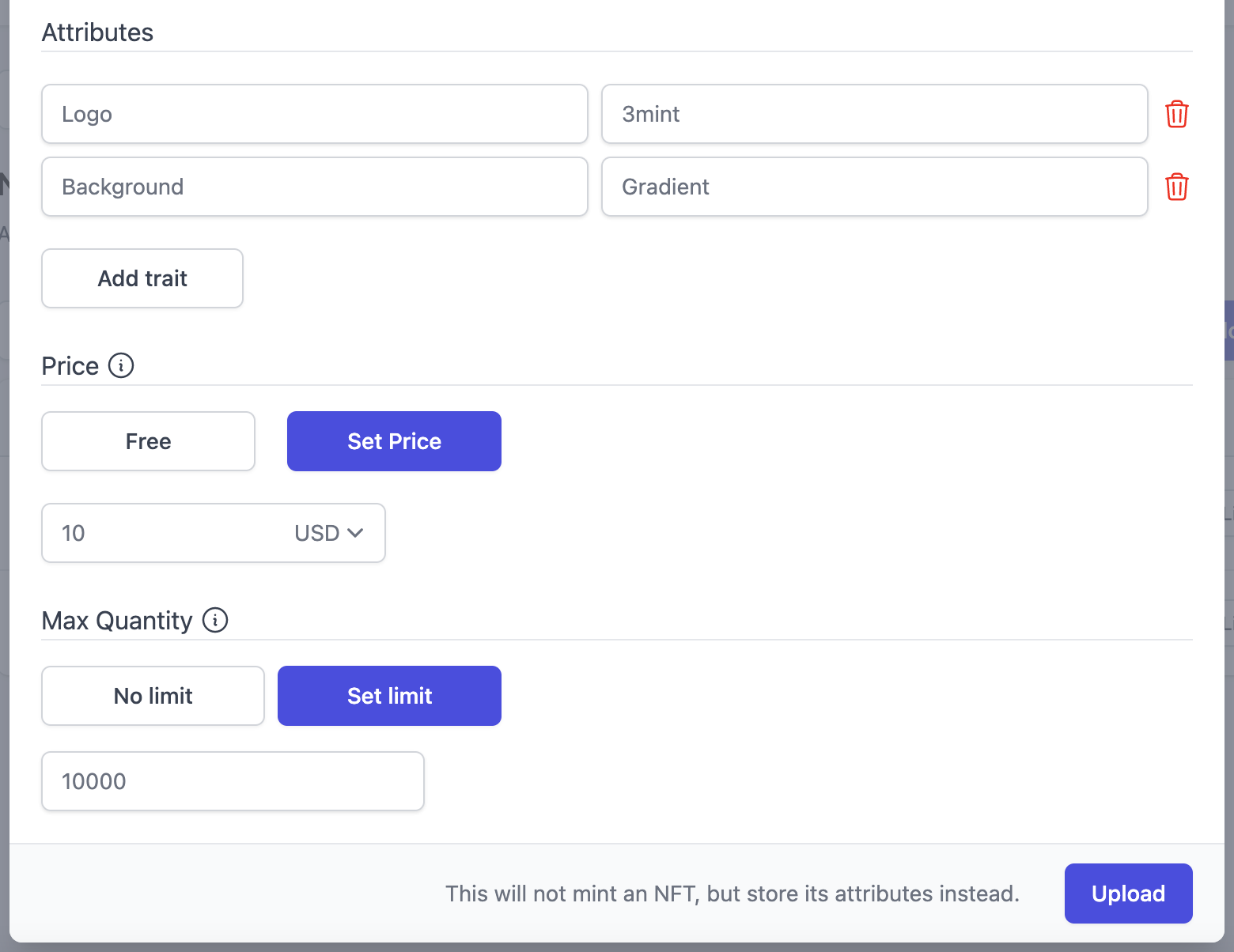Upload the NFT attributes
This screenshot has width=1234, height=952.
(x=1128, y=893)
